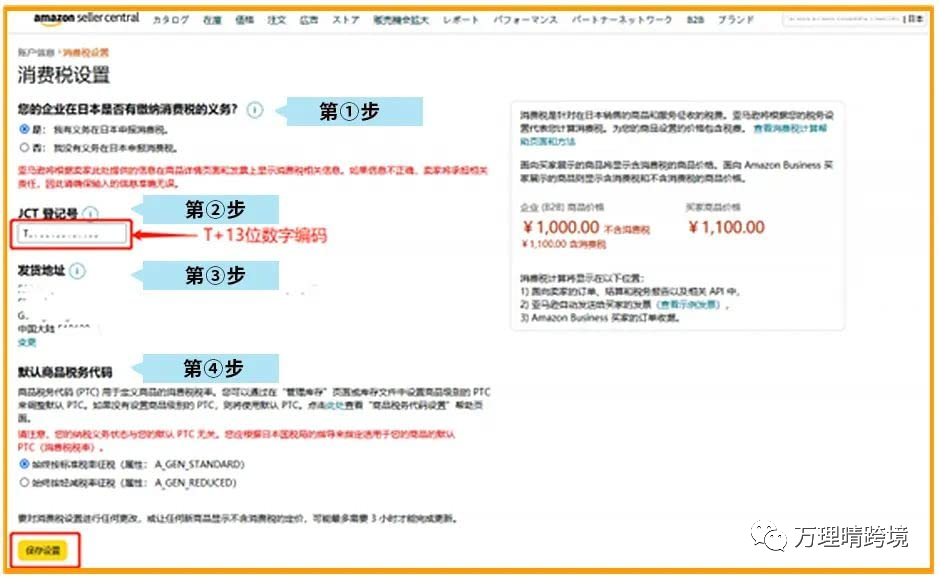Select the A_GEN_REDUCED tax code radio
Viewport: 939px width, 578px height.
tap(25, 482)
